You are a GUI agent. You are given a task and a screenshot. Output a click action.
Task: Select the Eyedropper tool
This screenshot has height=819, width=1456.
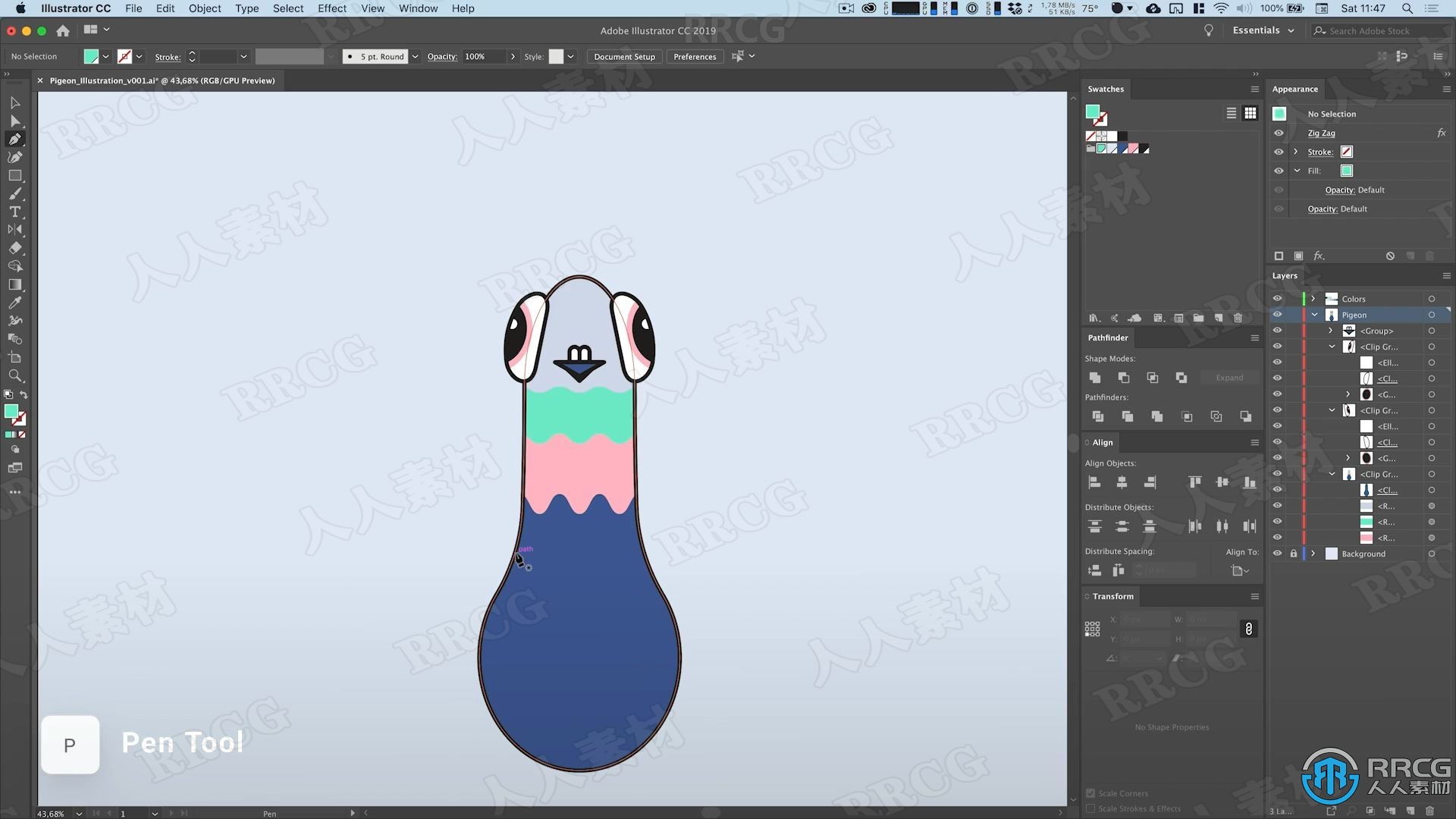coord(14,303)
